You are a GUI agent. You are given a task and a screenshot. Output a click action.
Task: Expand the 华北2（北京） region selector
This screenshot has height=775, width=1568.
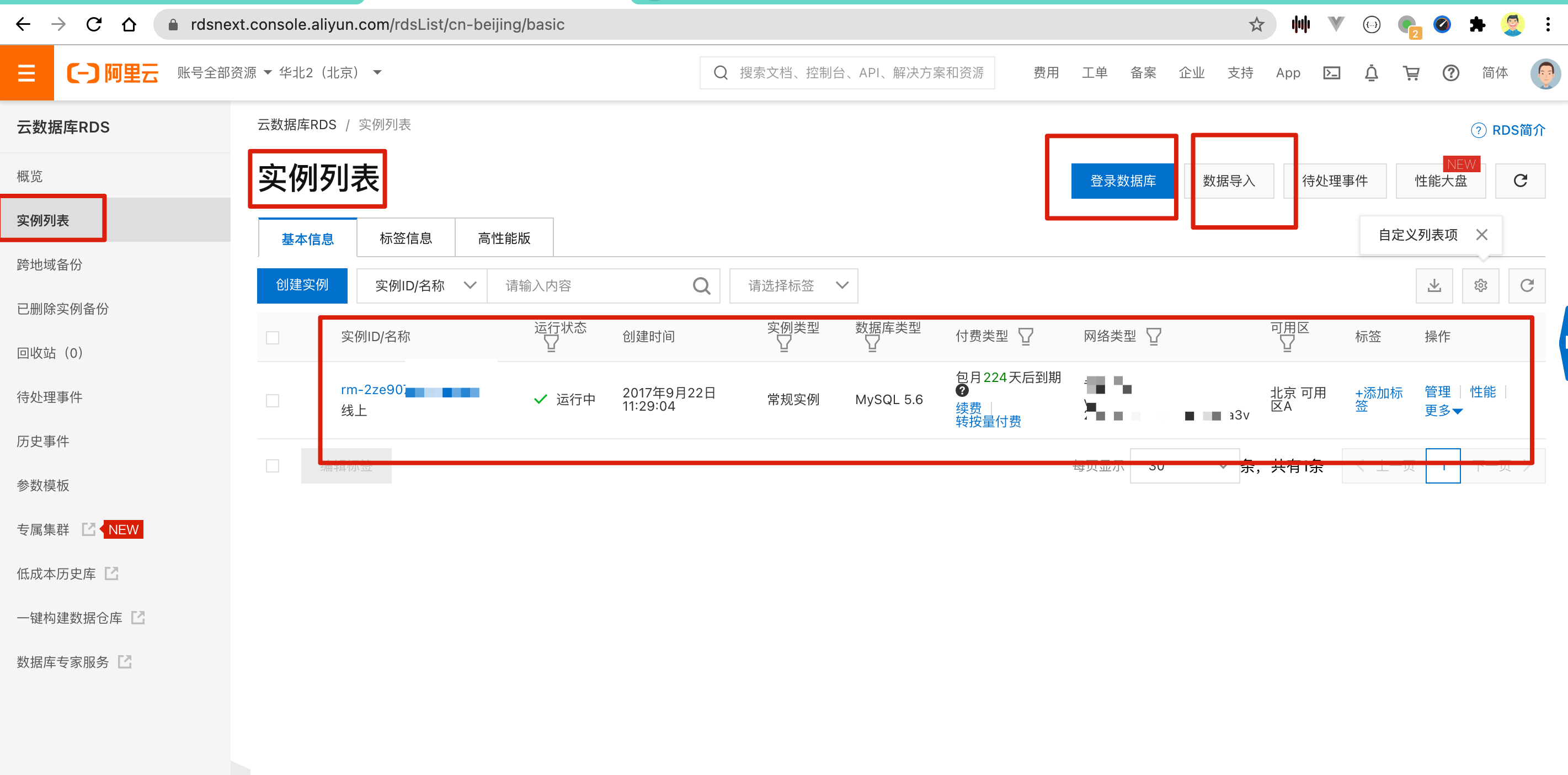(330, 73)
